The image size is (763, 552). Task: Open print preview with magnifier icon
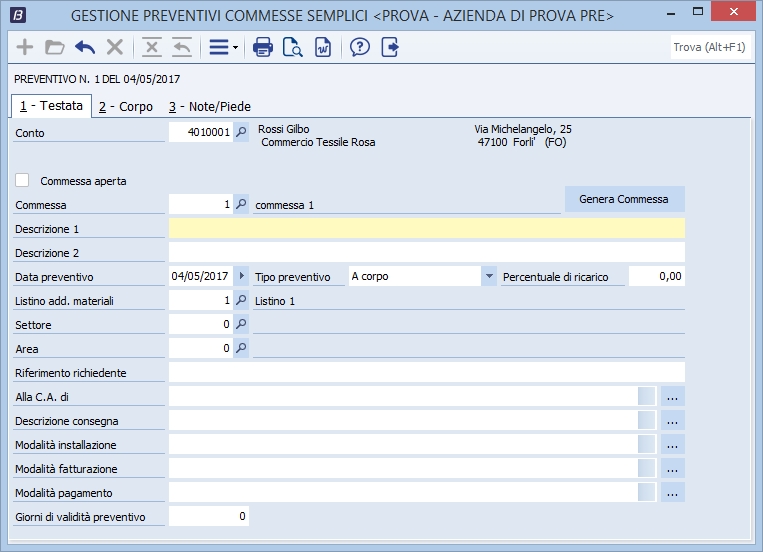pos(292,47)
